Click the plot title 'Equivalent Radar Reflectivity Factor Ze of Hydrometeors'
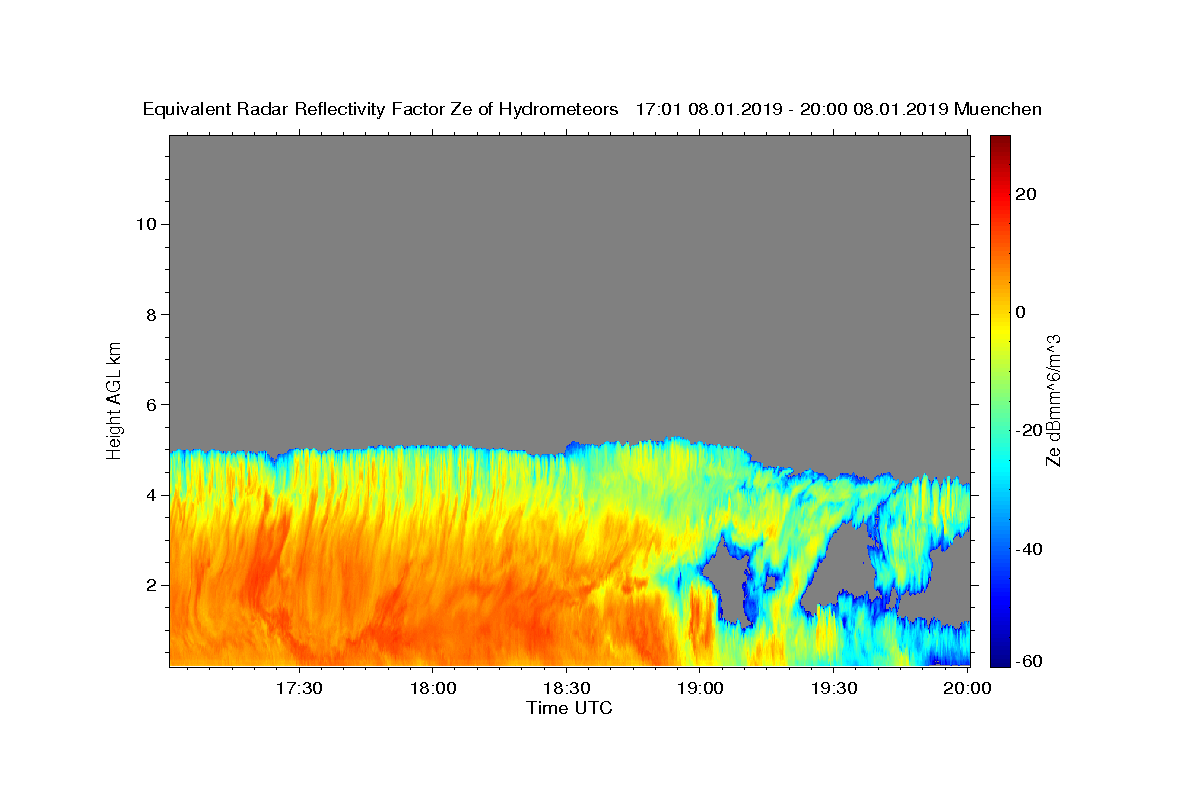 [x=380, y=110]
